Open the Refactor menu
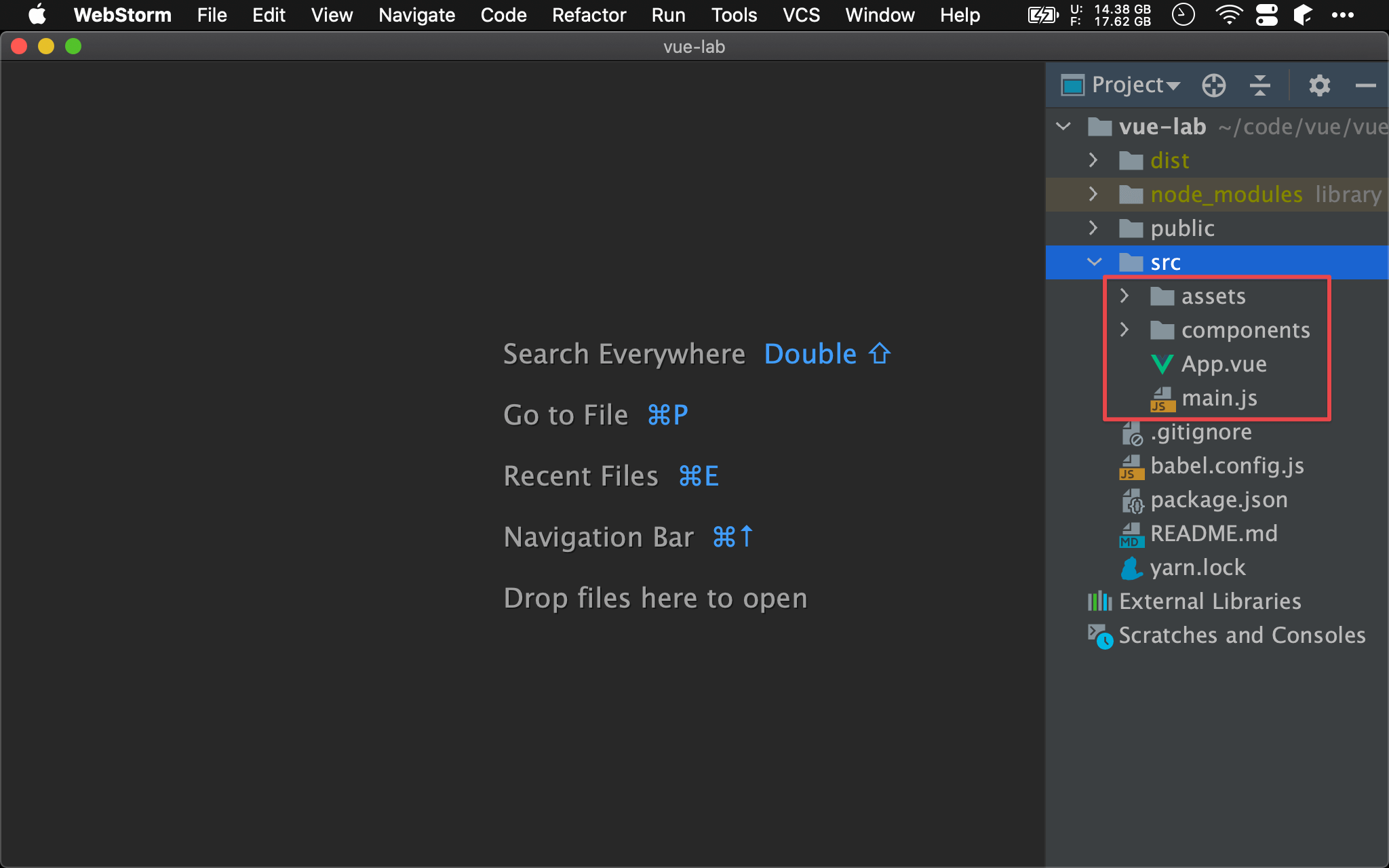The height and width of the screenshot is (868, 1389). click(x=589, y=15)
